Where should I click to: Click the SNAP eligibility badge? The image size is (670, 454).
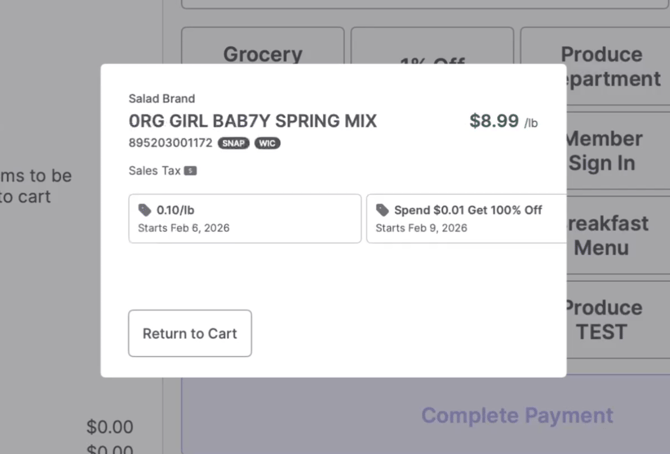pos(234,143)
